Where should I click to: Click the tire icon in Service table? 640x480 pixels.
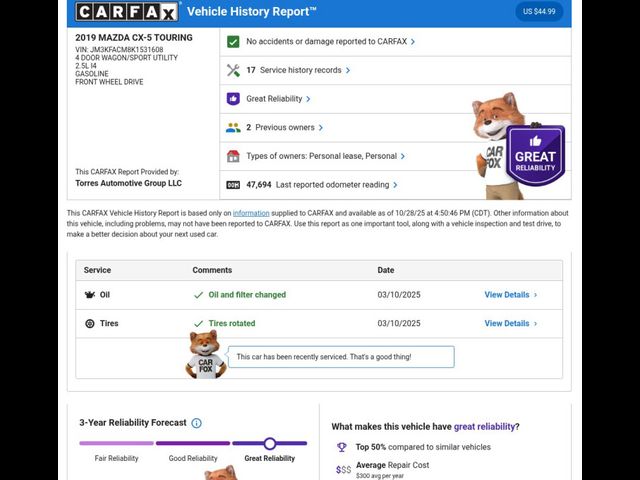click(x=90, y=324)
